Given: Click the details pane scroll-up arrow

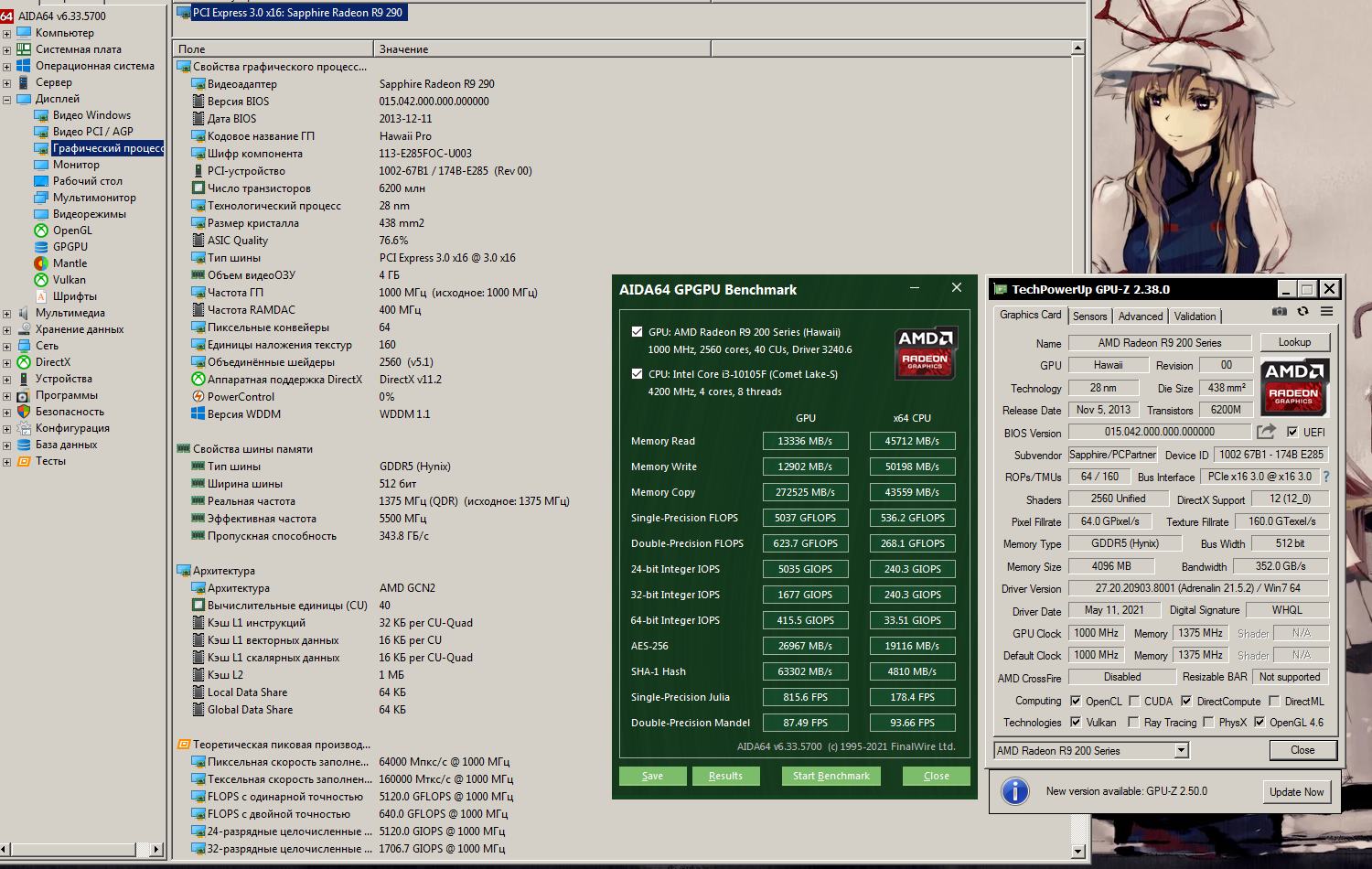Looking at the screenshot, I should [1077, 48].
